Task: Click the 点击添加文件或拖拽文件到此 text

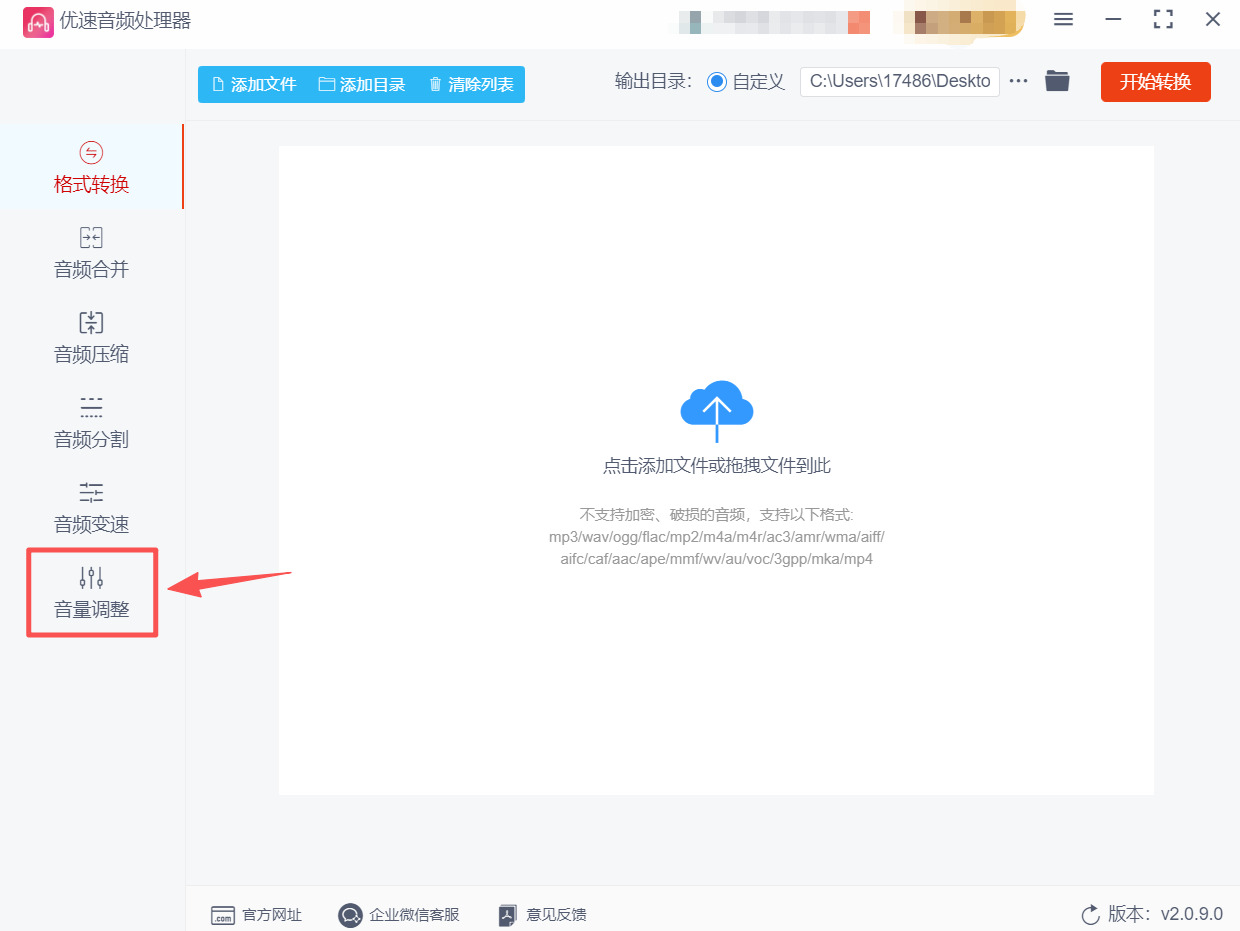Action: pyautogui.click(x=716, y=466)
